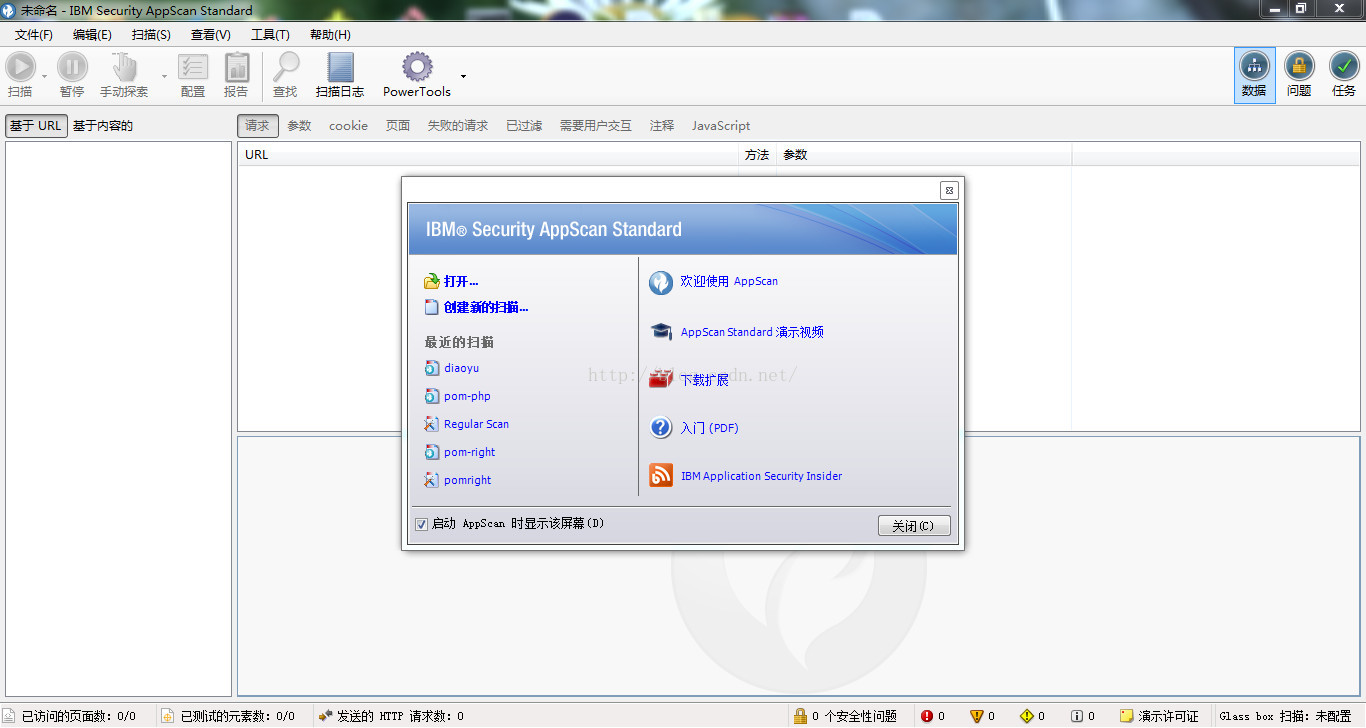The image size is (1366, 728).
Task: Switch to the 参数 tab
Action: (299, 126)
